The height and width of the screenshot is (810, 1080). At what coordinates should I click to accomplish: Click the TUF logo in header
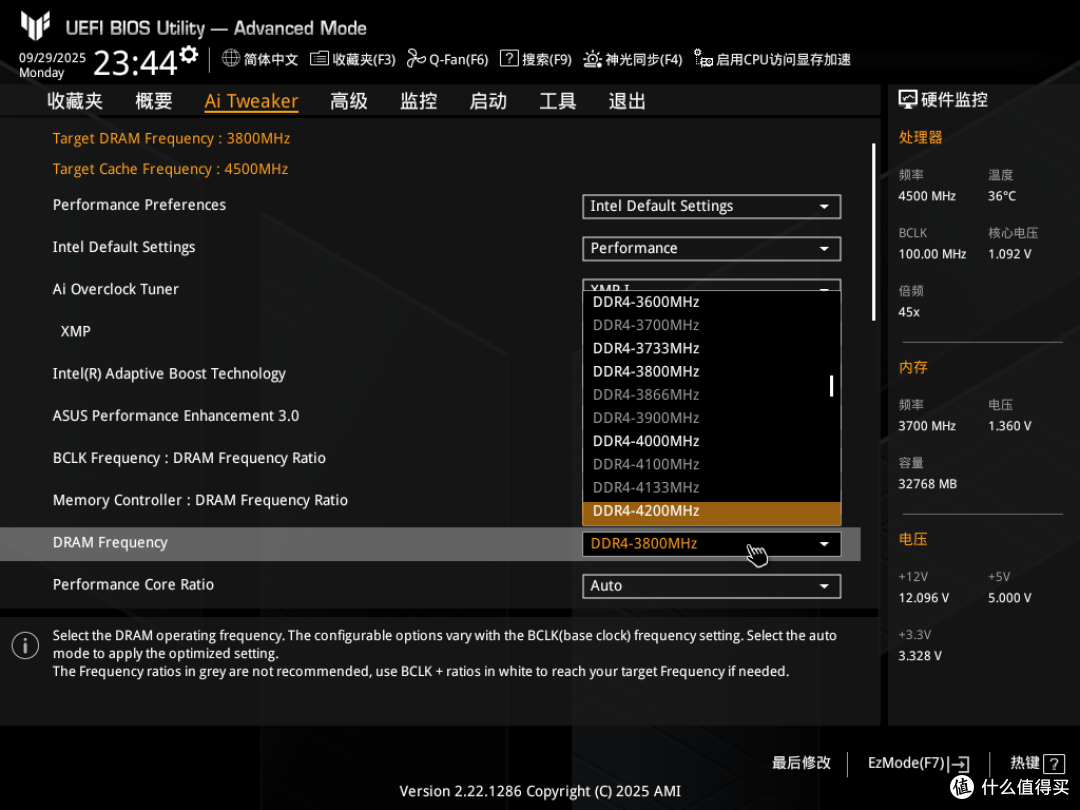pos(35,26)
